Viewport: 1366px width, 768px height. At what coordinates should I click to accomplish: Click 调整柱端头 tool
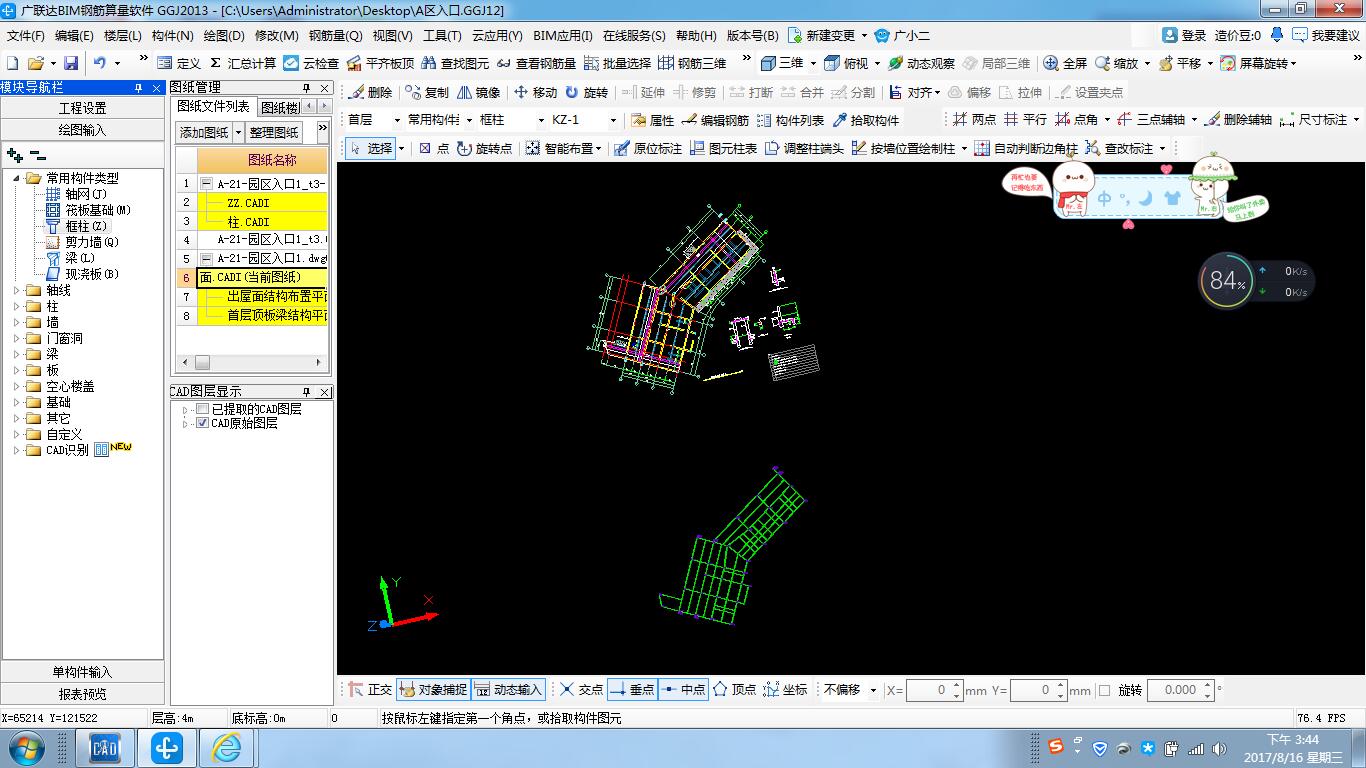pyautogui.click(x=804, y=148)
